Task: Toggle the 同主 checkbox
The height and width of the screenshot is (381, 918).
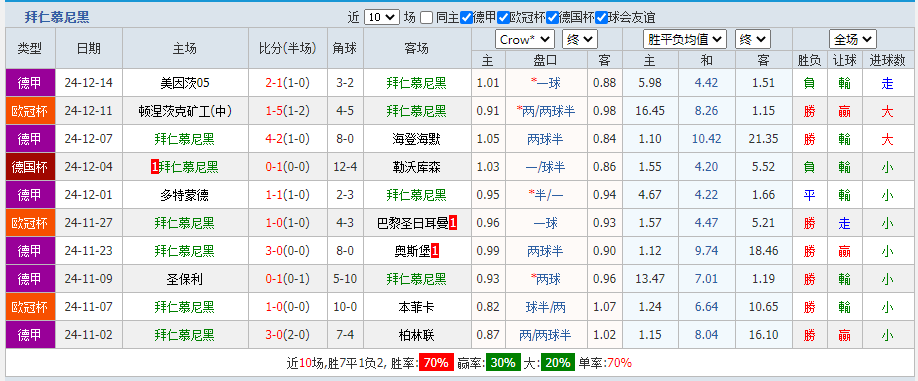Action: [427, 18]
